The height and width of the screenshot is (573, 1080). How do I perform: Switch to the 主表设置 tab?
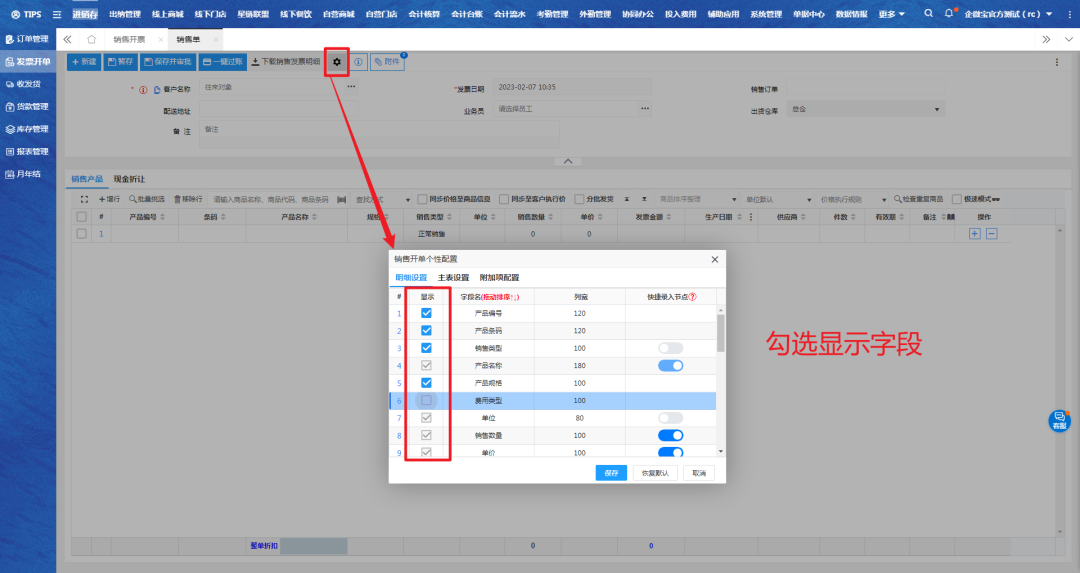pos(453,278)
